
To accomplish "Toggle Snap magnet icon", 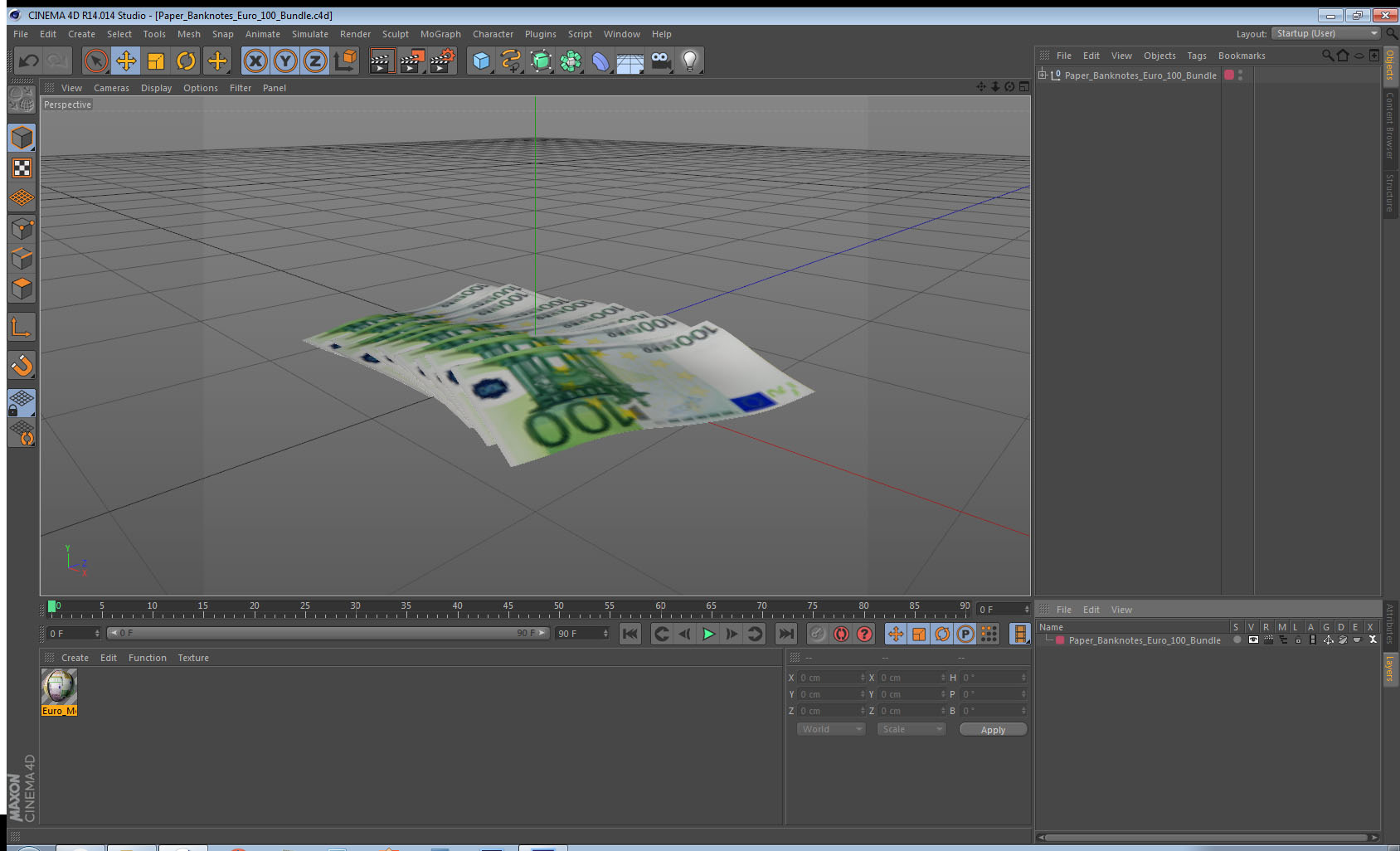I will click(22, 365).
